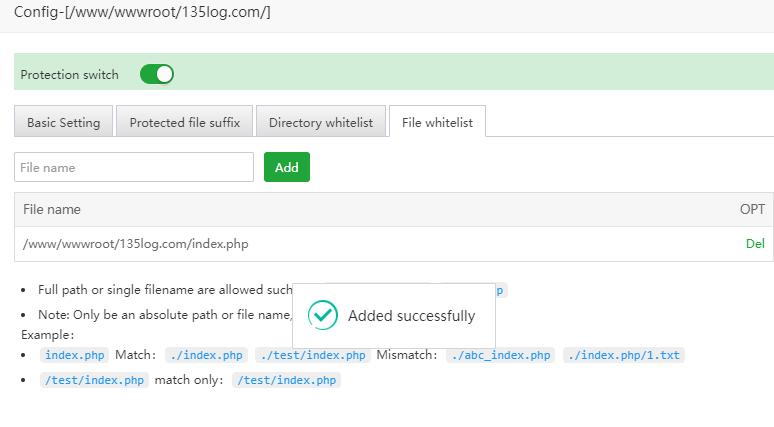Image resolution: width=774 pixels, height=427 pixels.
Task: Click the ./test/index.php match example tag
Action: point(313,355)
